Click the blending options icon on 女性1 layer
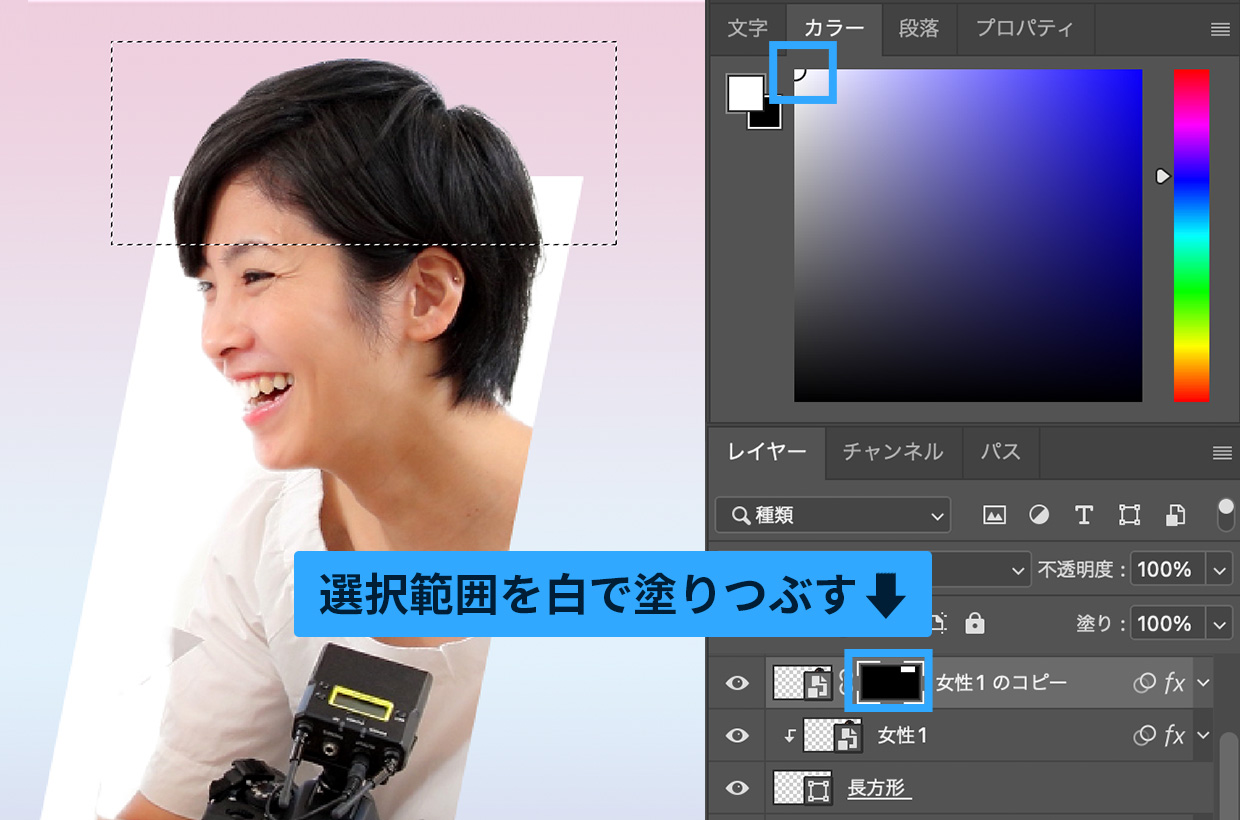The width and height of the screenshot is (1240, 820). (x=1144, y=736)
